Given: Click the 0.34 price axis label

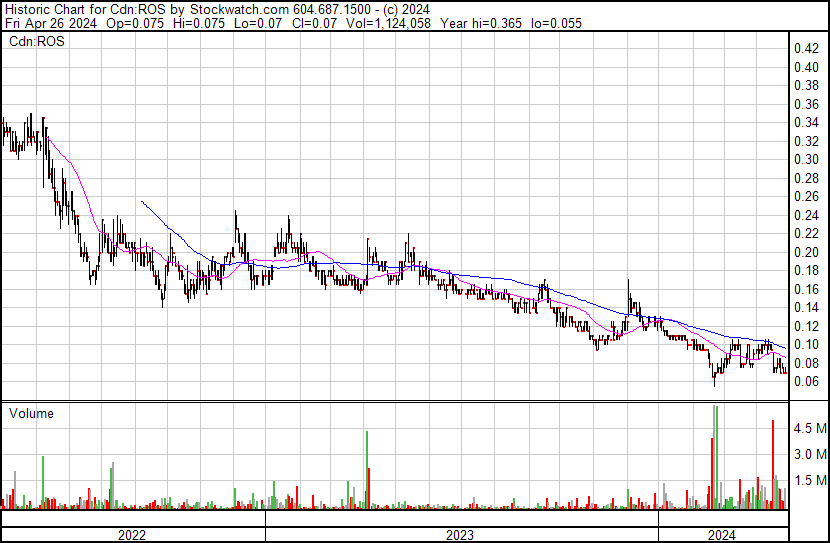Looking at the screenshot, I should tap(806, 123).
